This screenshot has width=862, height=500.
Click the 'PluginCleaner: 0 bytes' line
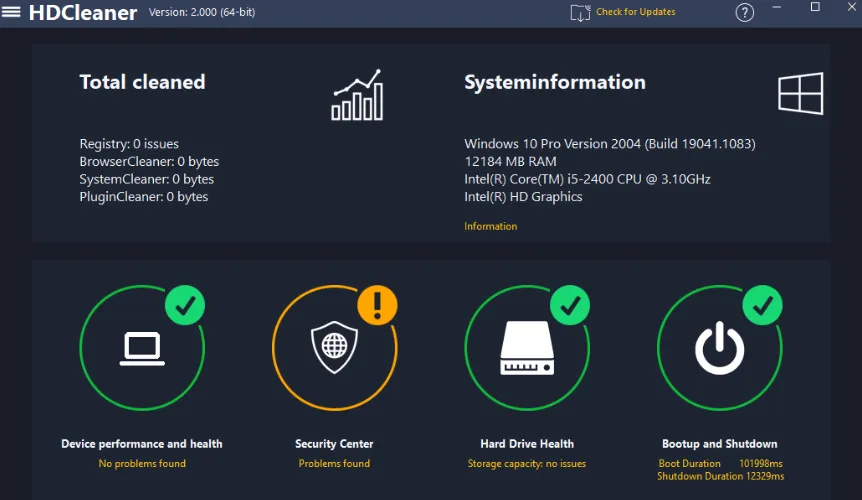coord(143,197)
